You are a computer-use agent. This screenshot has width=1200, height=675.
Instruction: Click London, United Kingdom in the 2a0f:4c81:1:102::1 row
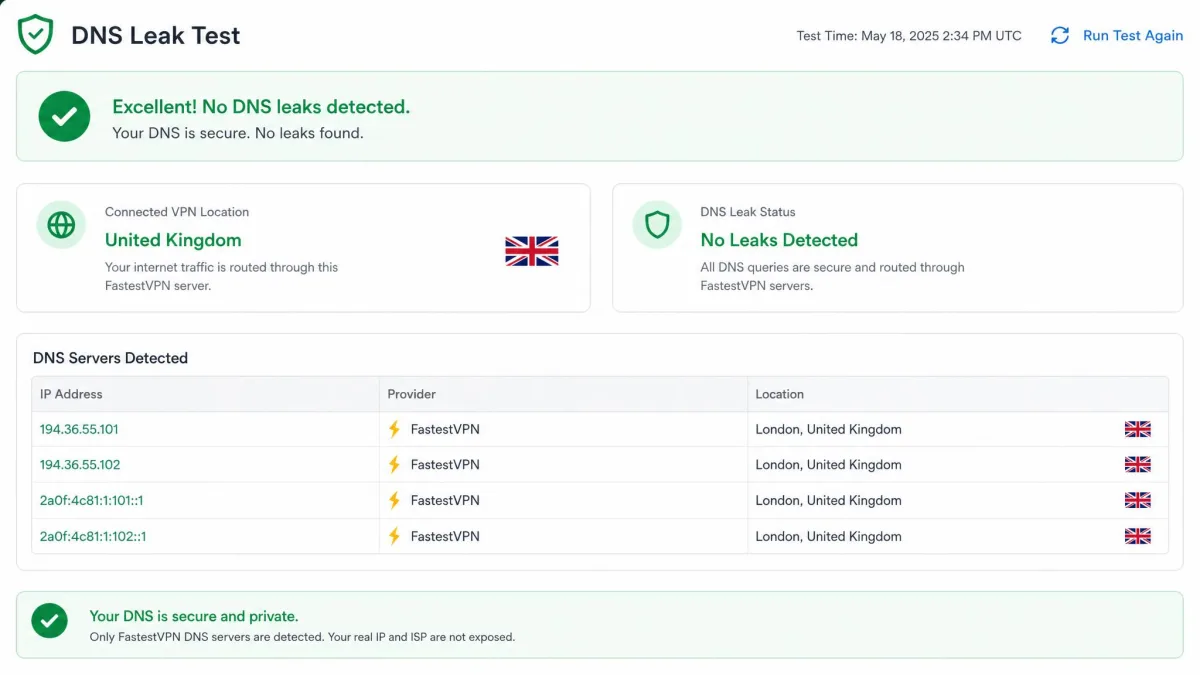click(x=828, y=536)
